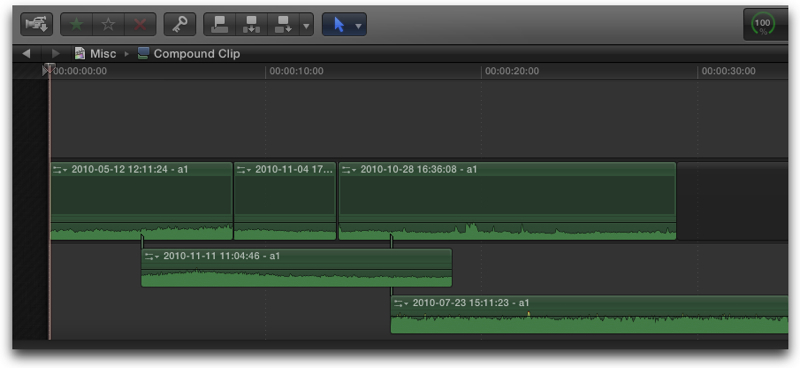The height and width of the screenshot is (368, 800).
Task: Click ruler at 00:00:30:00
Action: point(728,71)
